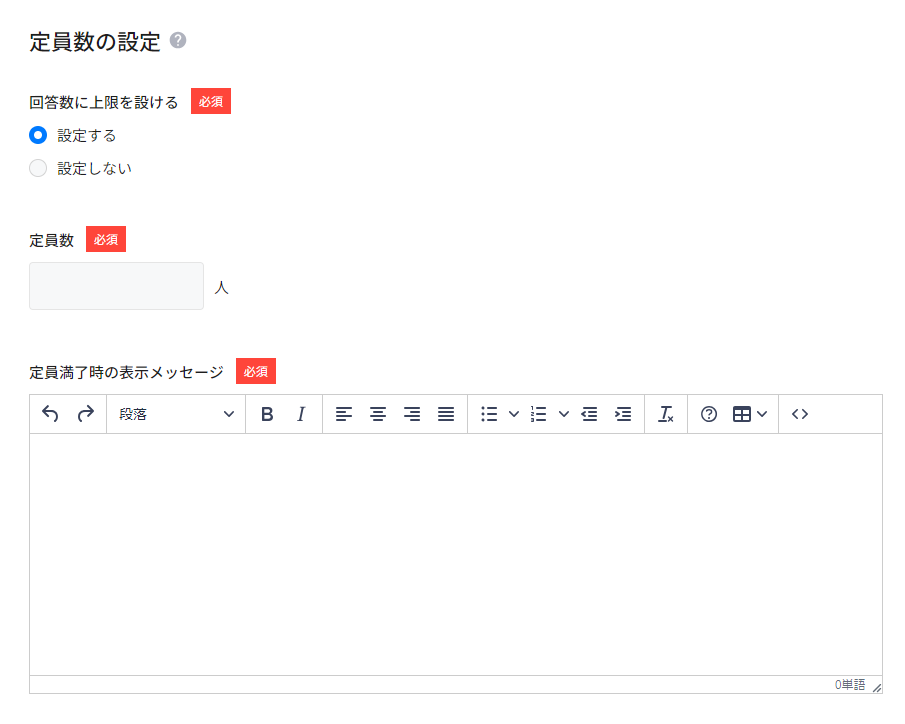This screenshot has height=724, width=905.
Task: Expand bulleted list style options
Action: click(514, 414)
